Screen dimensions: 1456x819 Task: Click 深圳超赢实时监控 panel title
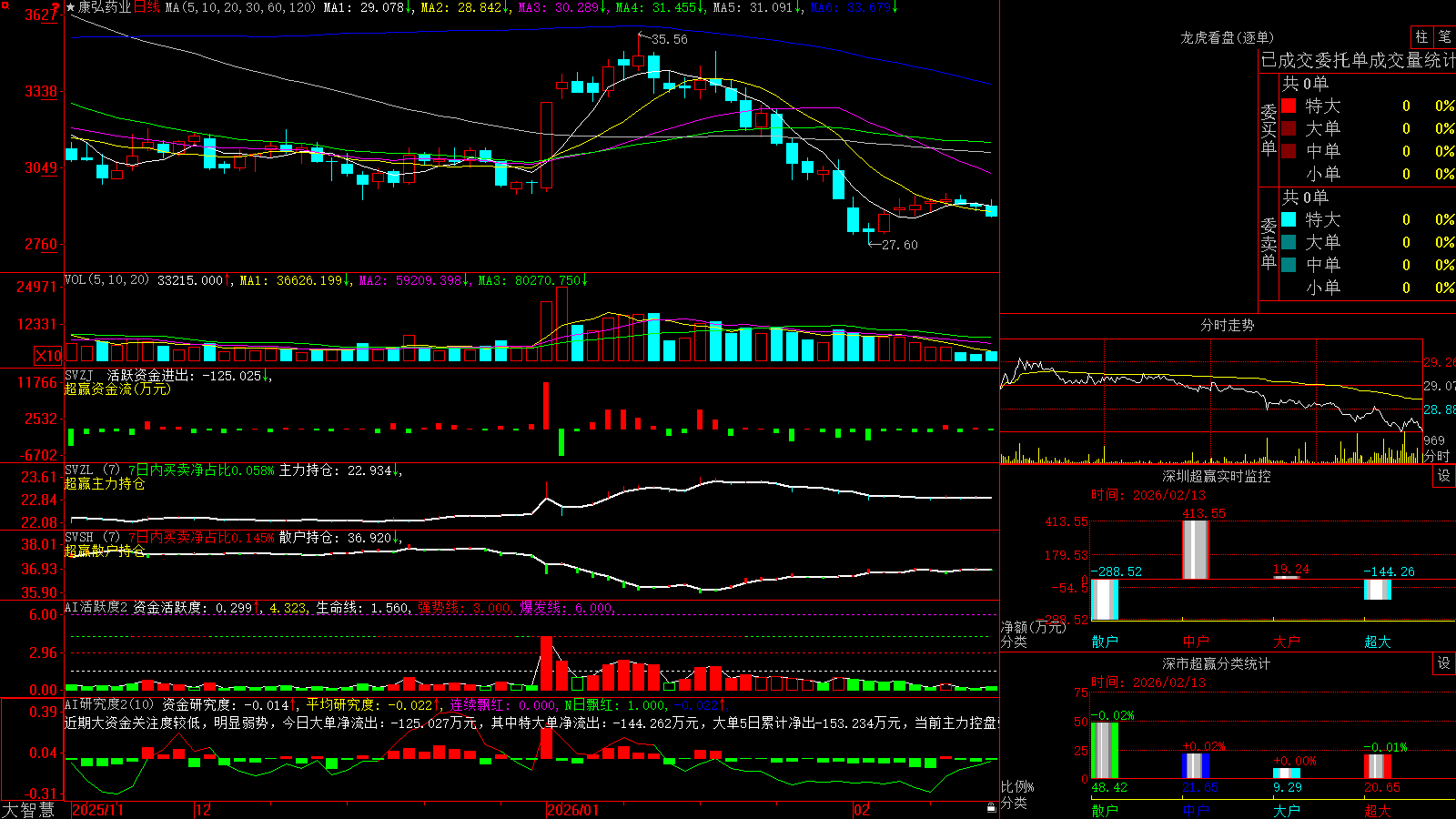1217,476
